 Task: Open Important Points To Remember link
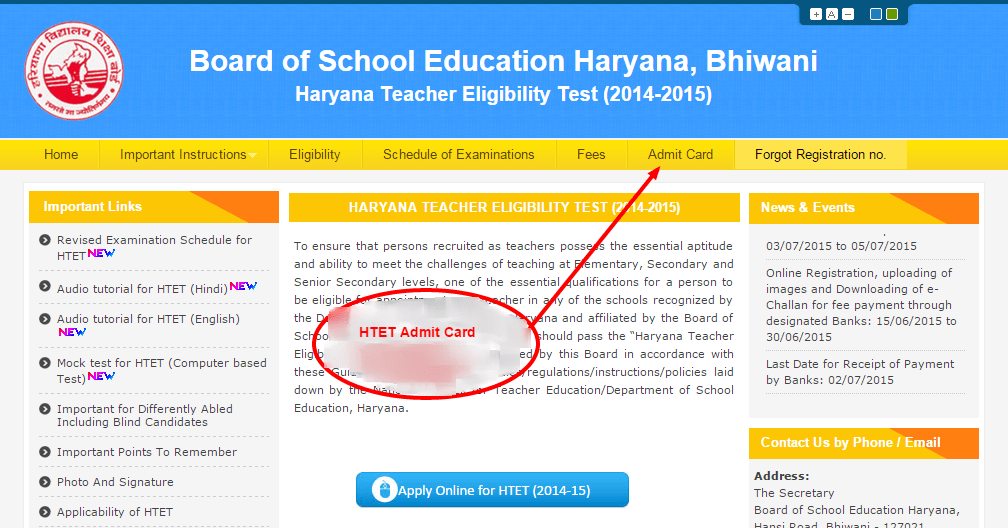tap(147, 452)
